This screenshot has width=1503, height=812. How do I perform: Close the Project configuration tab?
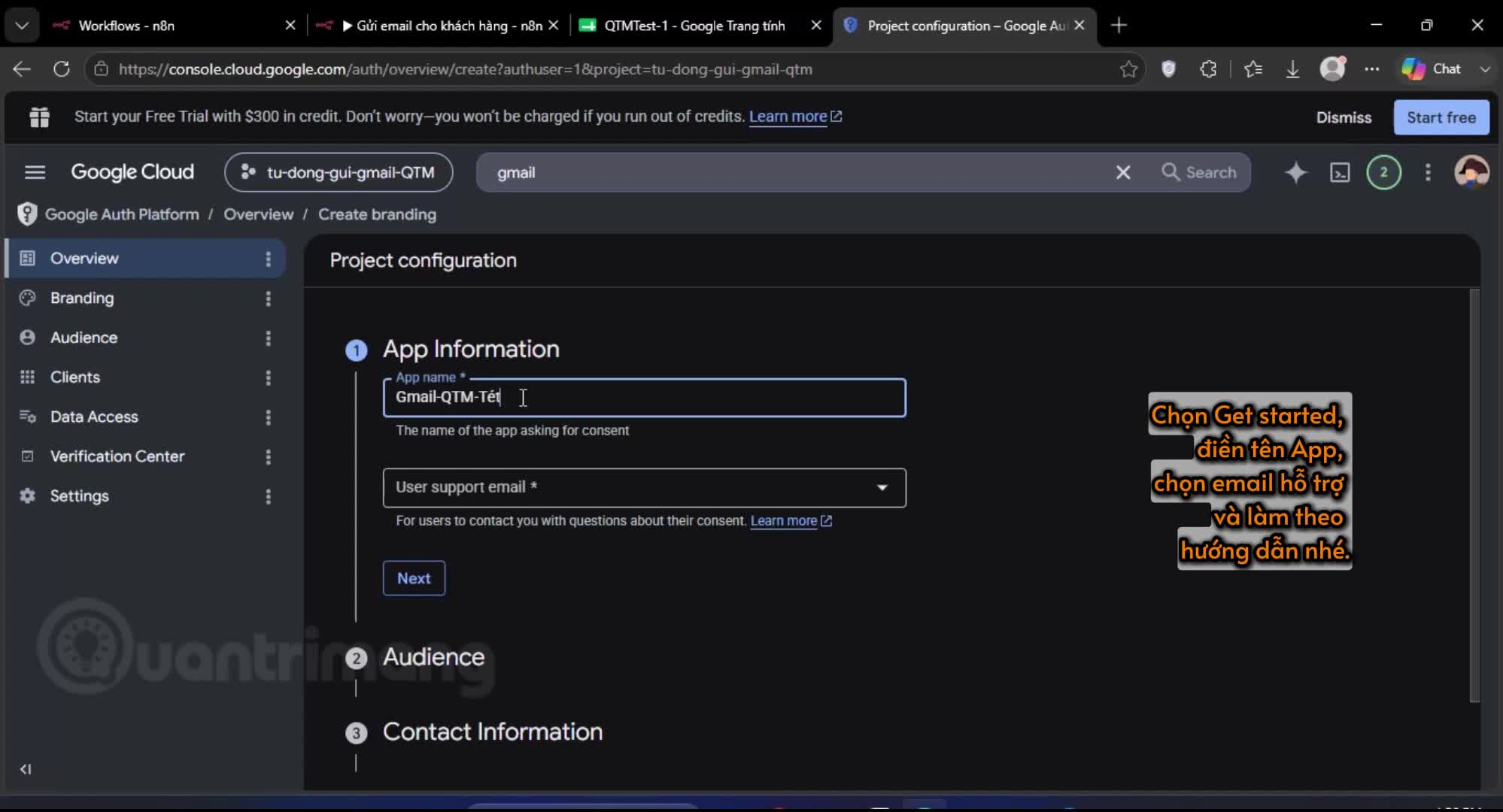pyautogui.click(x=1079, y=26)
